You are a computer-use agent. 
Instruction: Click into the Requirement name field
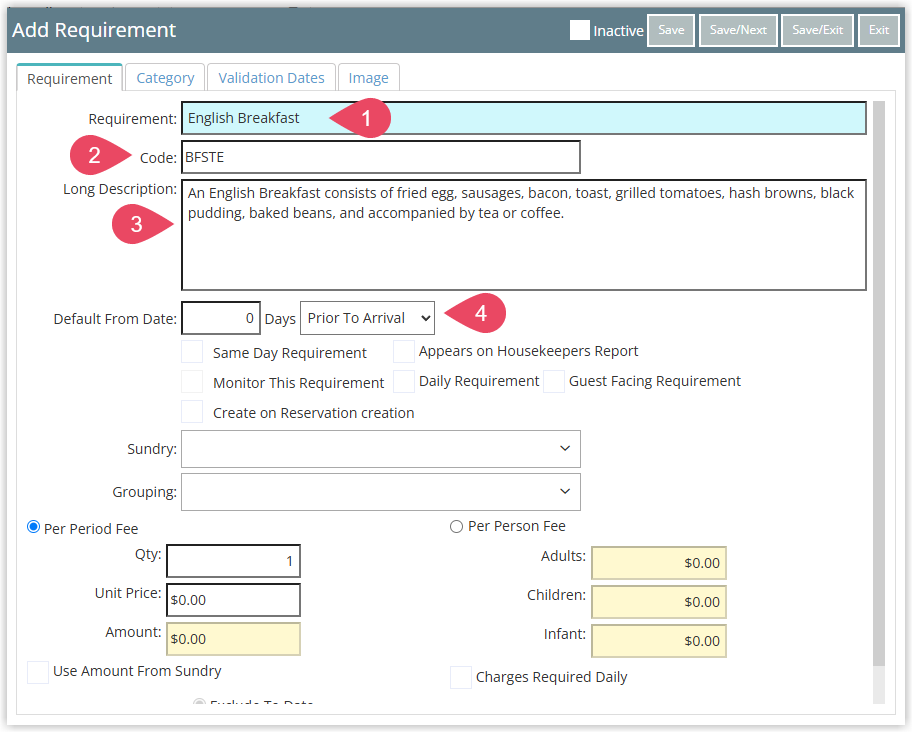pyautogui.click(x=523, y=118)
